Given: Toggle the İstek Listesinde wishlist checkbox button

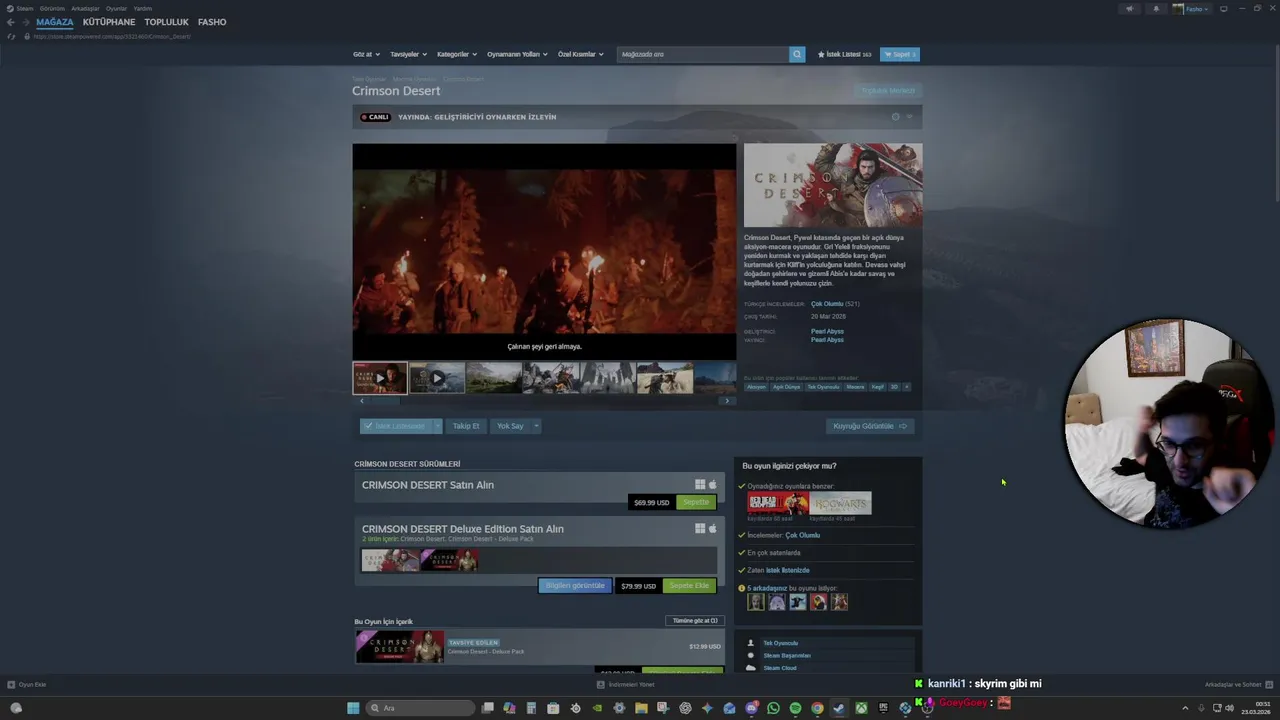Looking at the screenshot, I should pyautogui.click(x=395, y=426).
